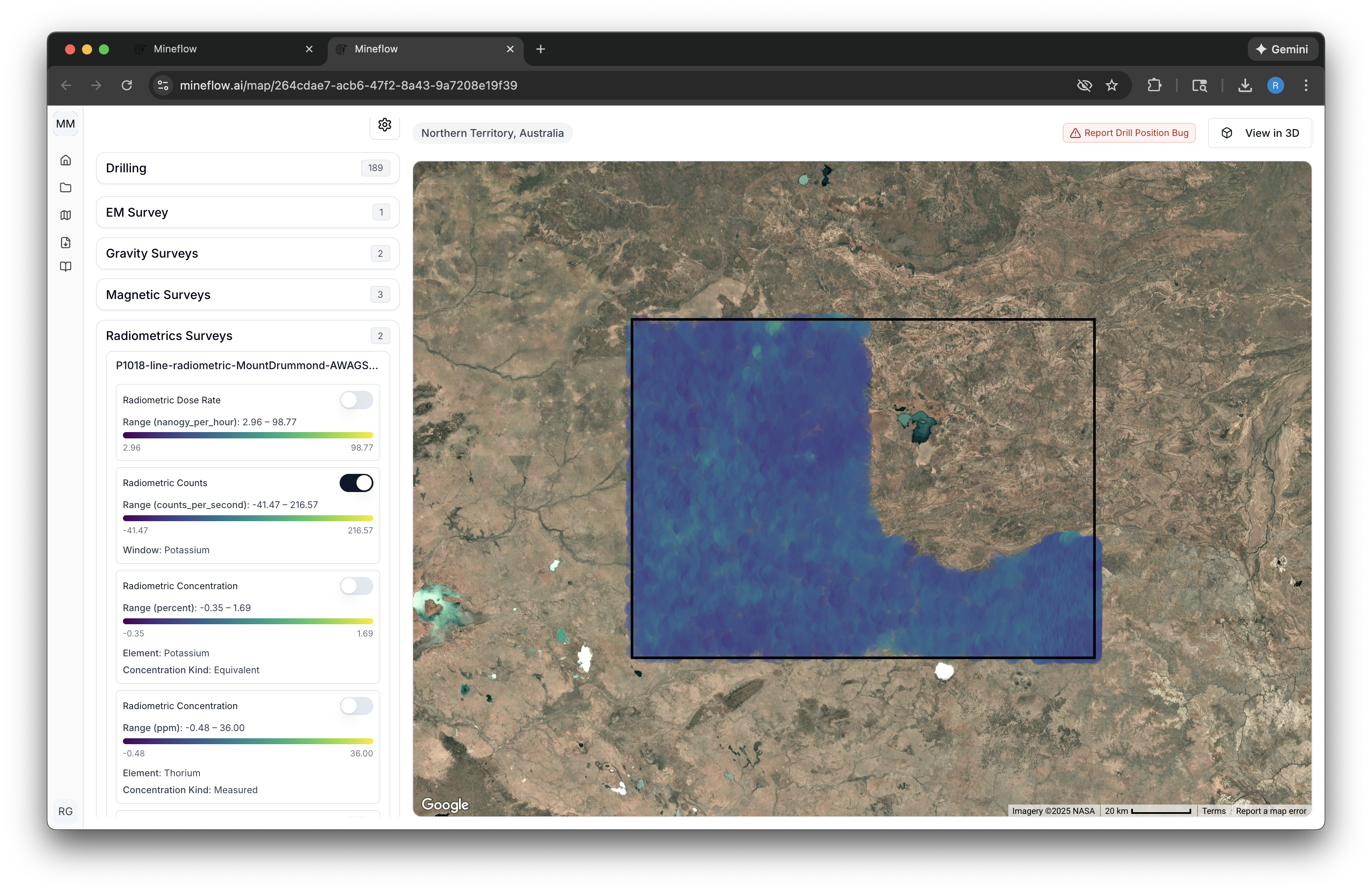The height and width of the screenshot is (892, 1372).
Task: Open the map icon in sidebar
Action: [x=66, y=215]
